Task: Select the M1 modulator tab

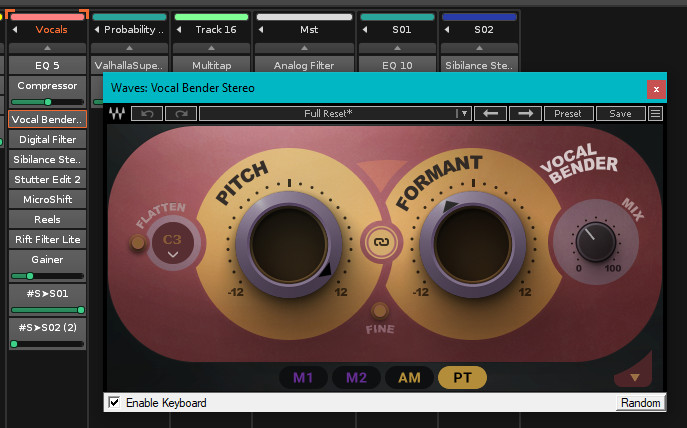Action: click(303, 377)
